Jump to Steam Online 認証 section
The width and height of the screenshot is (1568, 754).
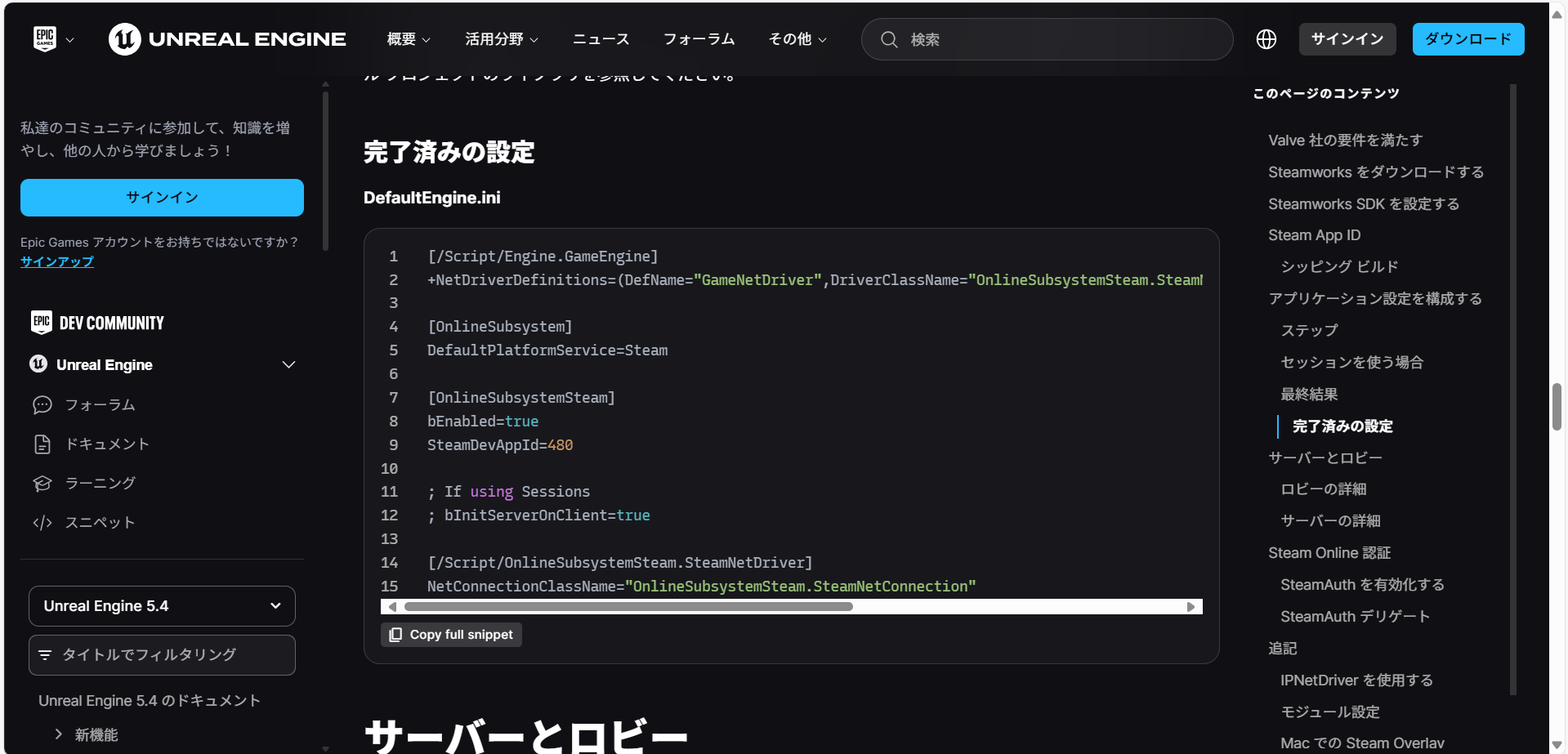click(x=1329, y=553)
